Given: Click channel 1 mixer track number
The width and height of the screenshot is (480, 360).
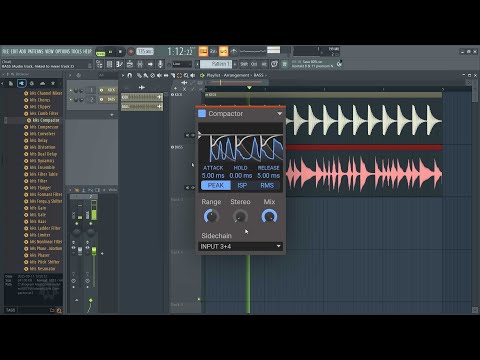Looking at the screenshot, I should 91,90.
